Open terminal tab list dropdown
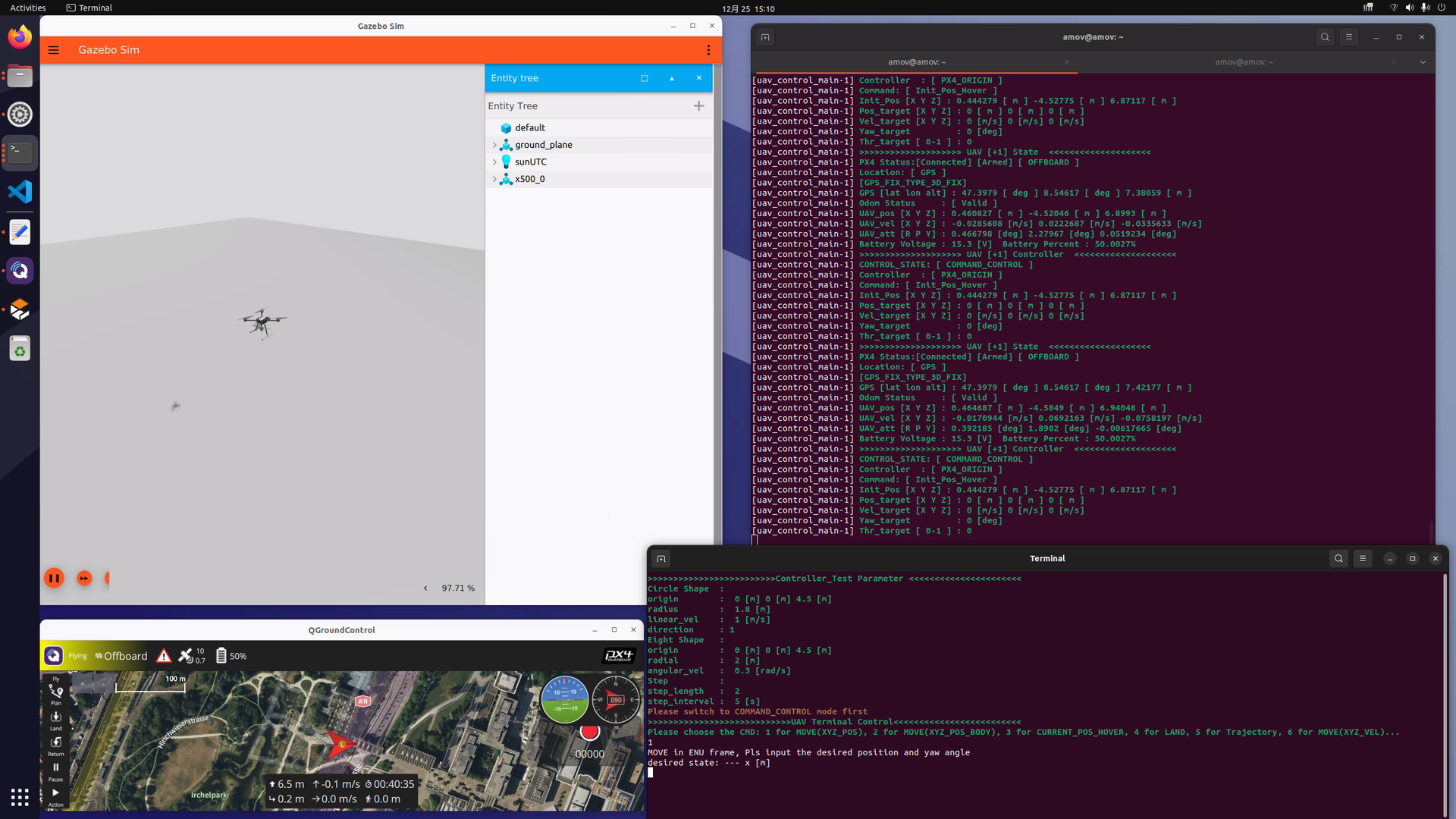Image resolution: width=1456 pixels, height=819 pixels. click(x=1423, y=62)
